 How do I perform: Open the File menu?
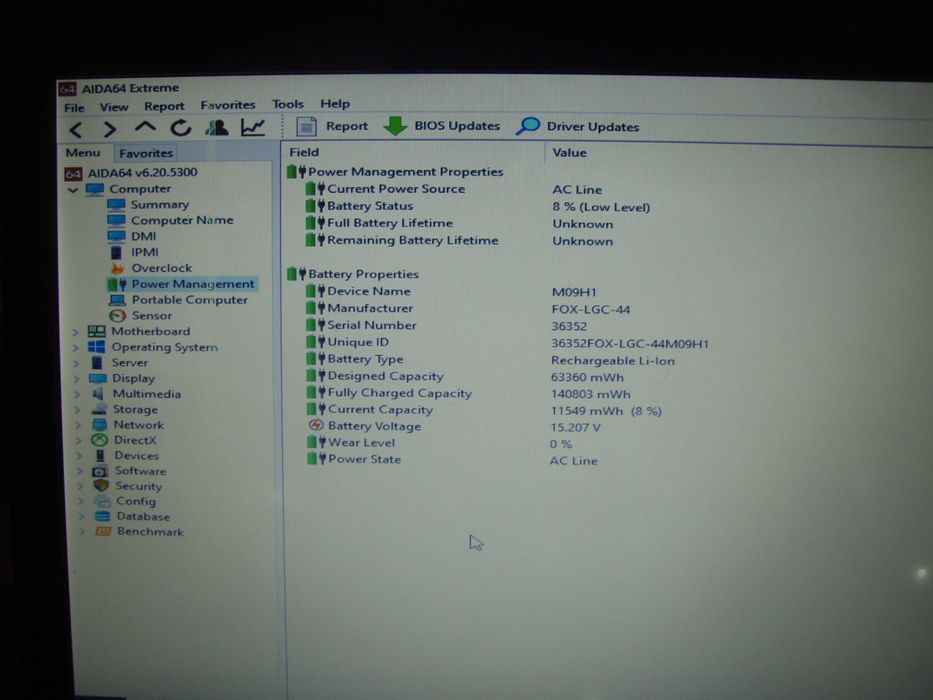74,108
